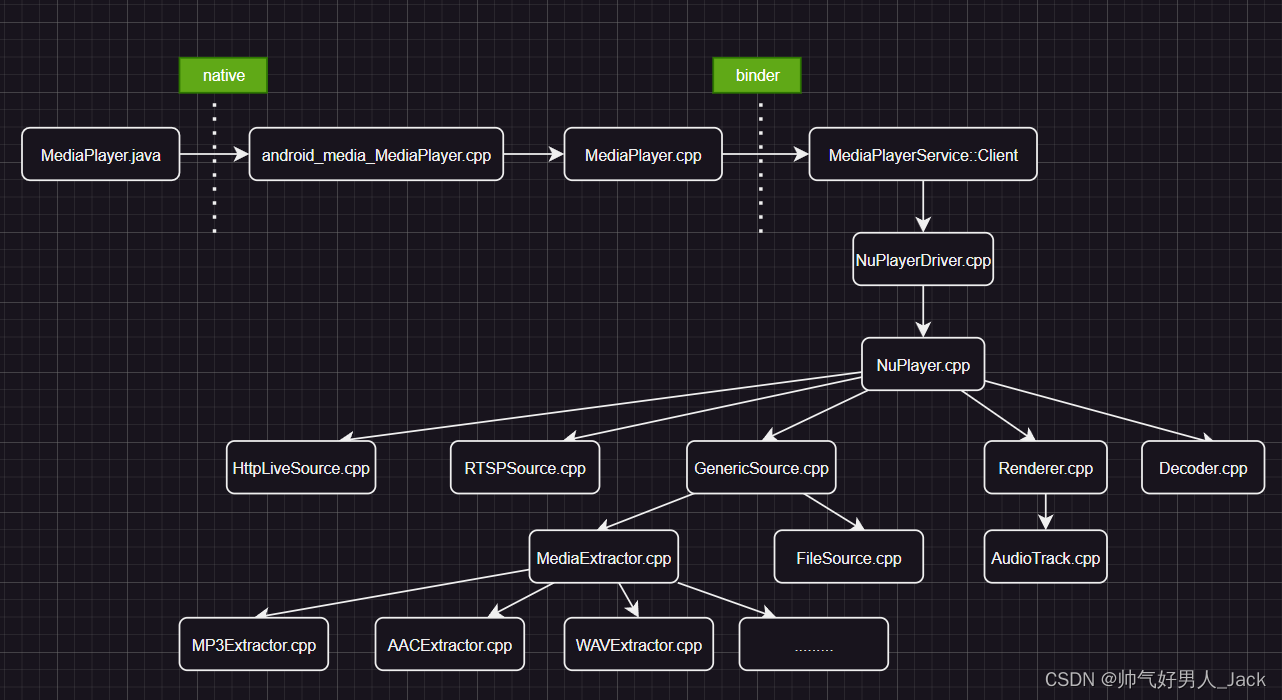Select the NuPlayer.cpp node
The width and height of the screenshot is (1282, 700).
923,364
